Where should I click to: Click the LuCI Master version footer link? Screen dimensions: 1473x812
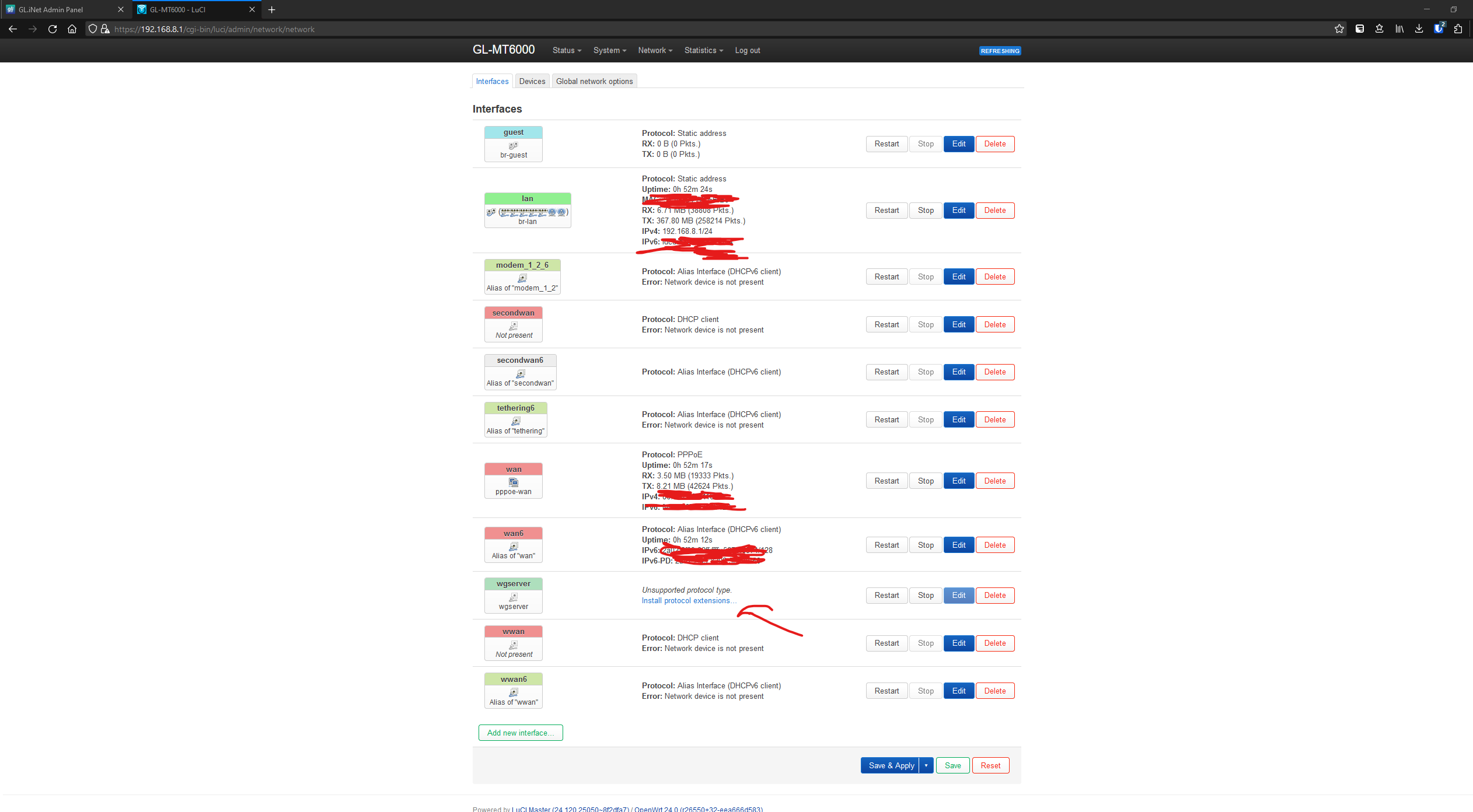[570, 809]
